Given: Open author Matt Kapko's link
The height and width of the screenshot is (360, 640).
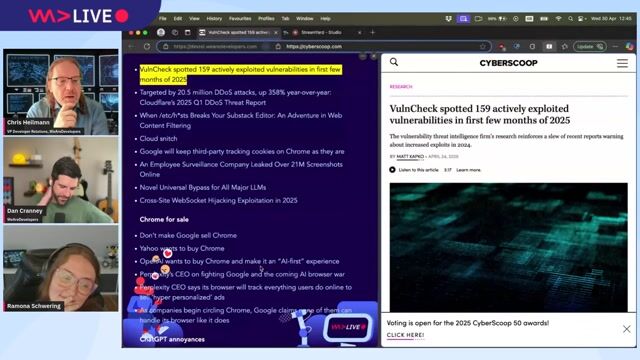Looking at the screenshot, I should tap(410, 156).
